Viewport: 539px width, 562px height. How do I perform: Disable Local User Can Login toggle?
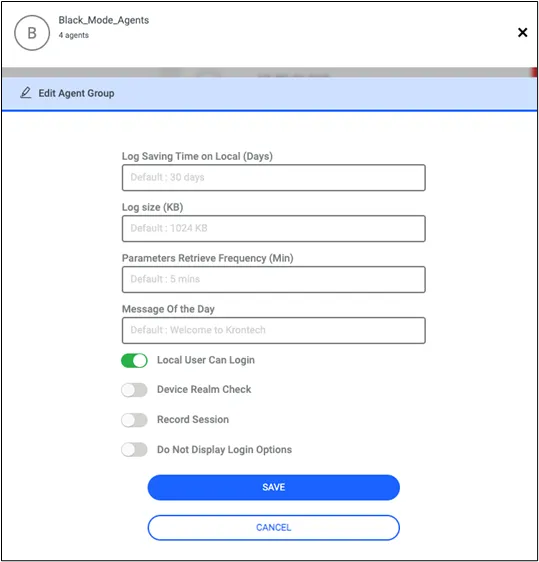(134, 360)
